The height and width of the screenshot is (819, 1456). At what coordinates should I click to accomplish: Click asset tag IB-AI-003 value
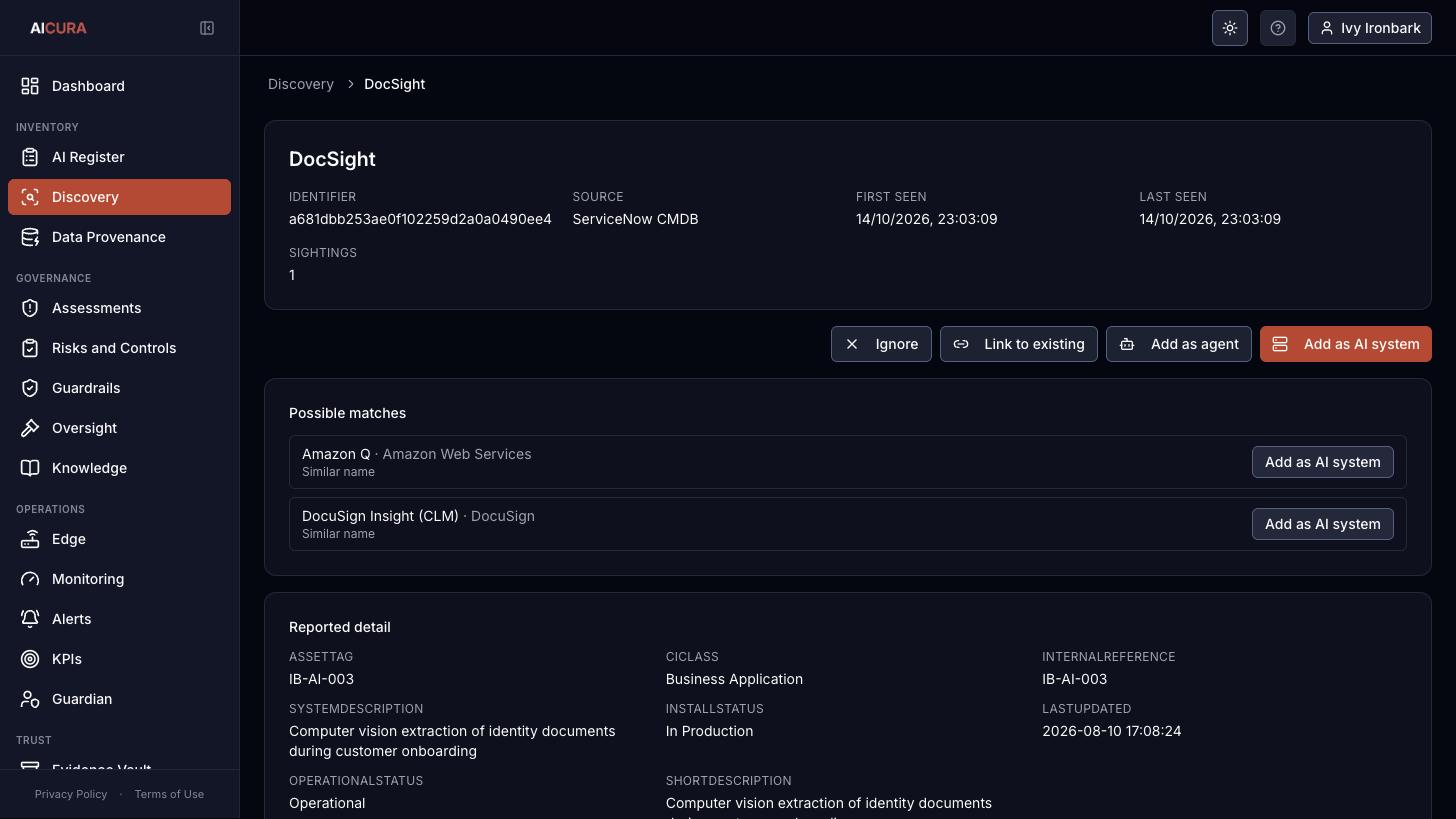coord(321,679)
